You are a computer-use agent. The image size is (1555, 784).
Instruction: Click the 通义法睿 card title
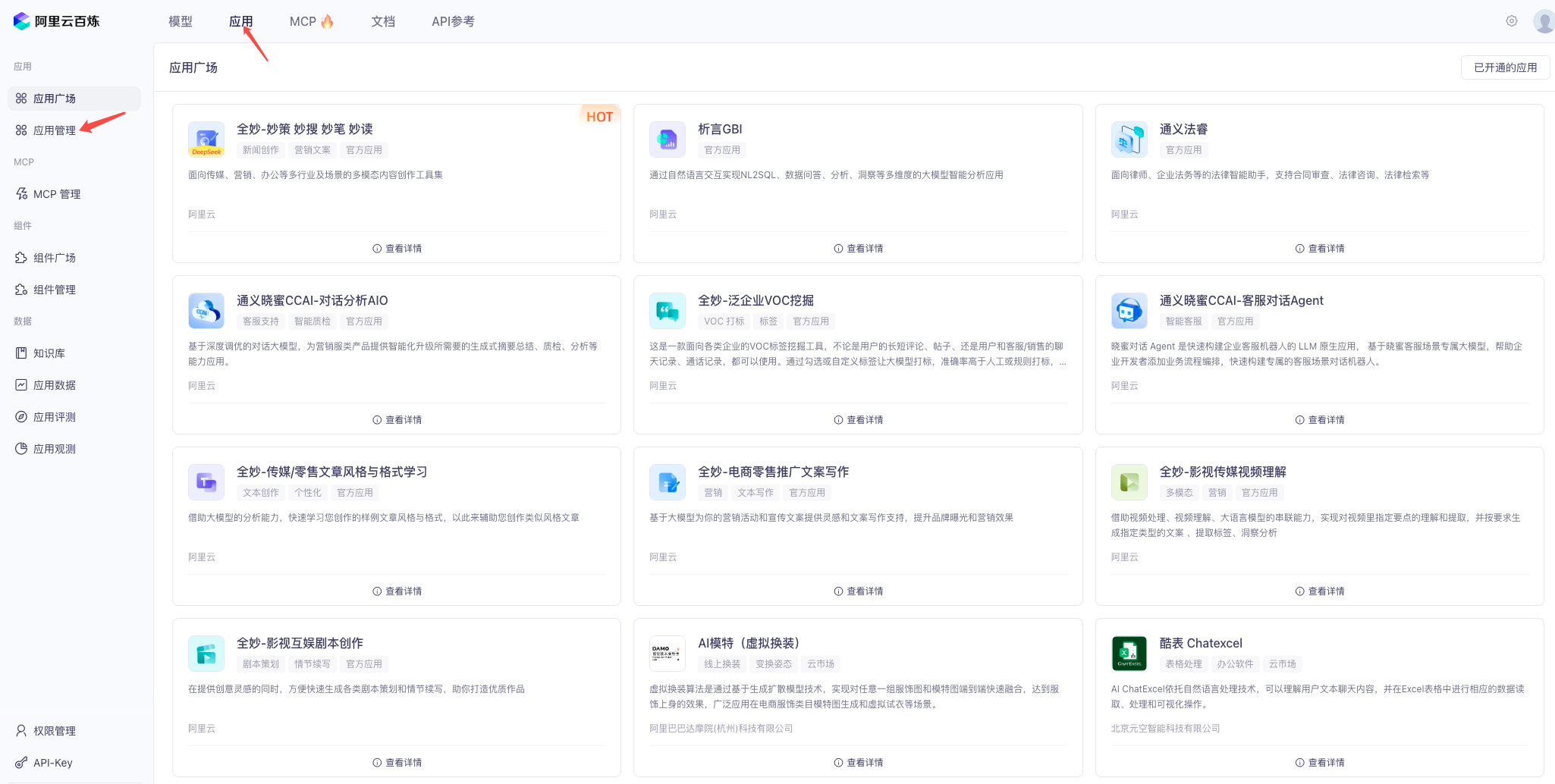(x=1183, y=130)
